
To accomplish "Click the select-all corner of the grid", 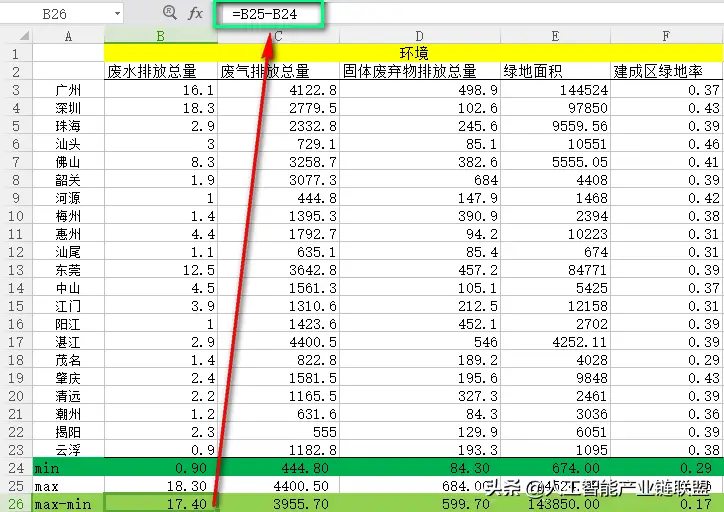I will tap(16, 36).
